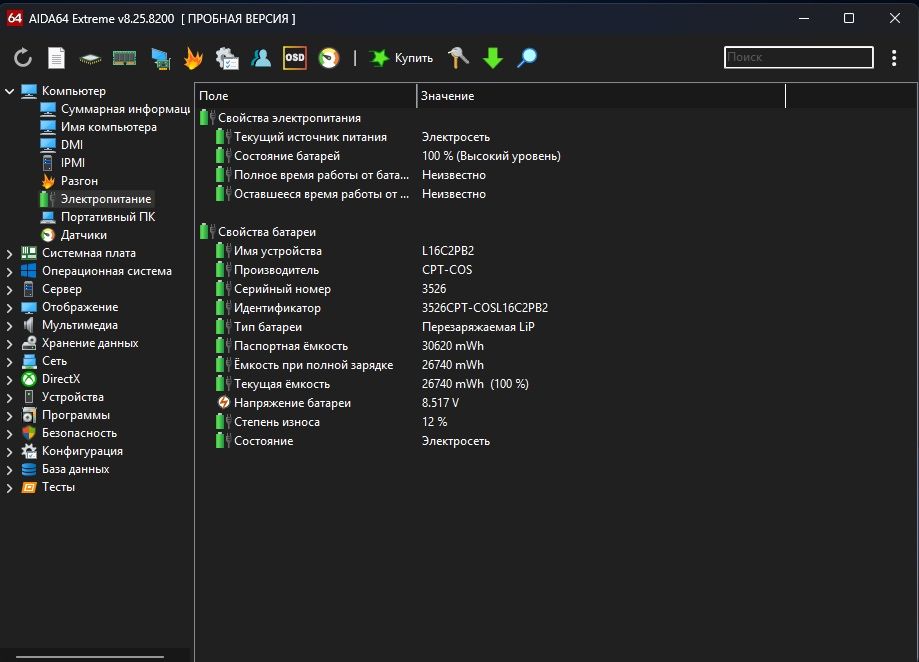Screen dimensions: 919x662
Task: Click the magnifier search icon
Action: click(x=527, y=57)
